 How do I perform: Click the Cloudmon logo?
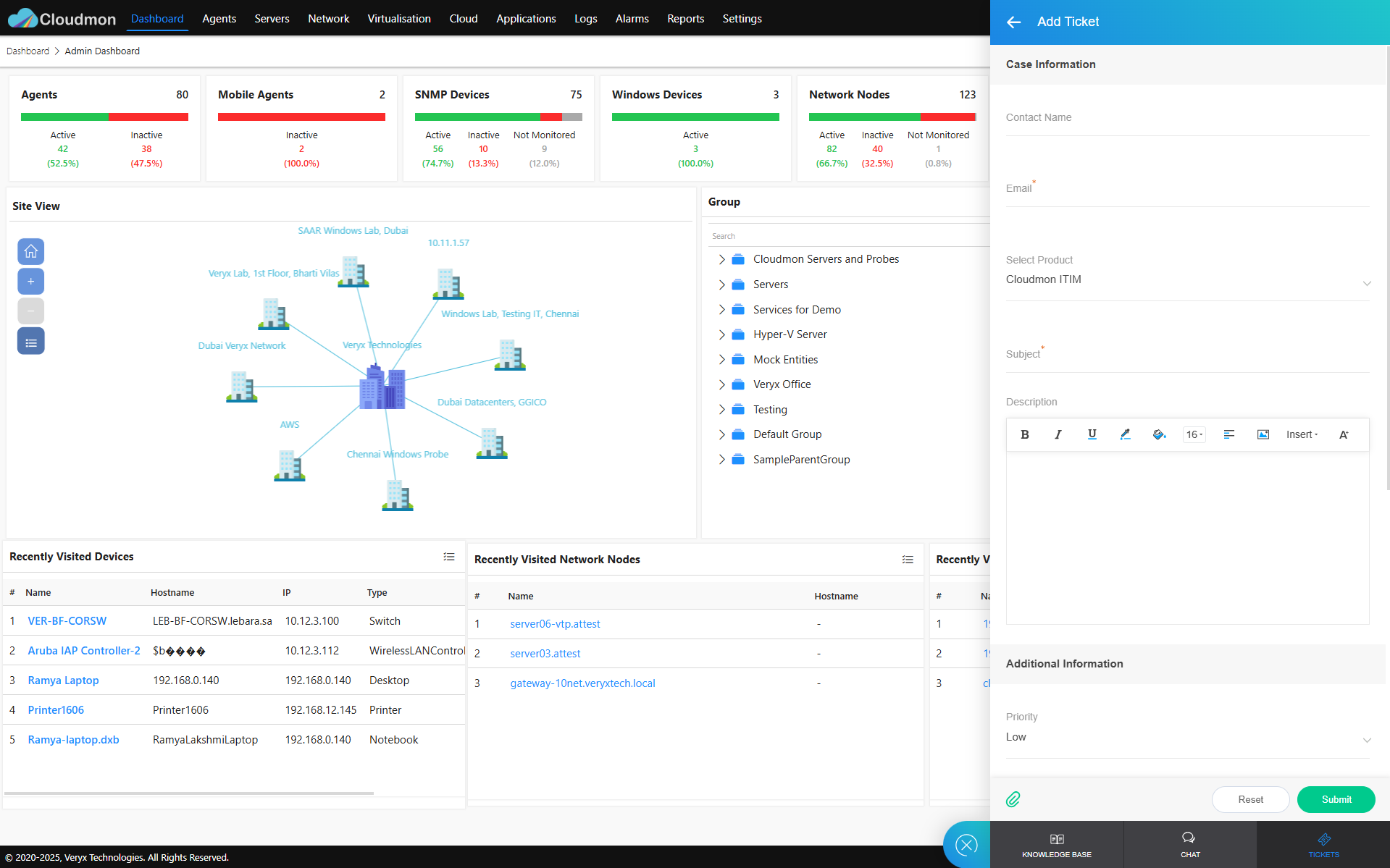click(62, 18)
